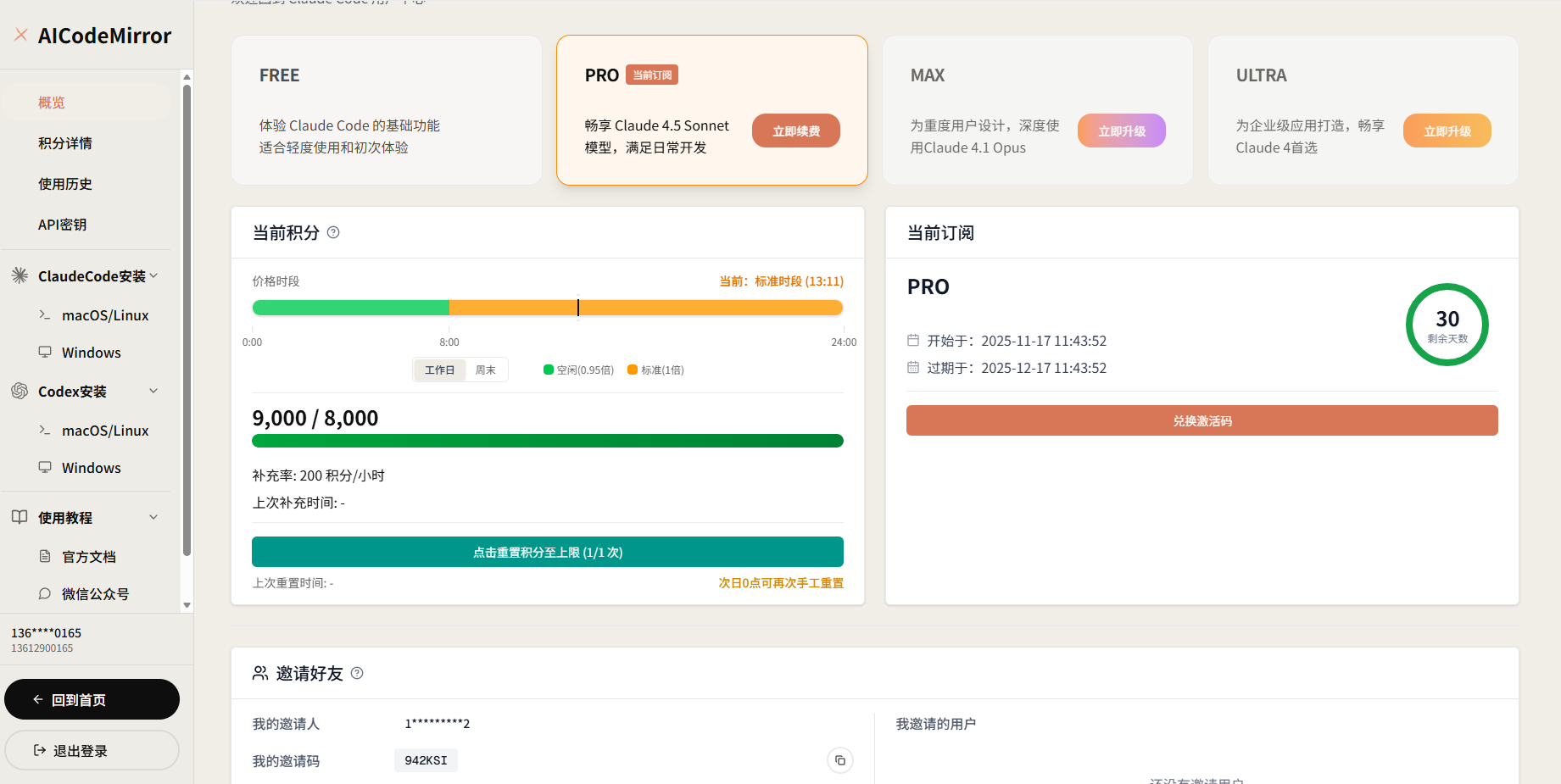The width and height of the screenshot is (1561, 784).
Task: Click the 次日0点可再次手工重置 notice
Action: point(781,582)
